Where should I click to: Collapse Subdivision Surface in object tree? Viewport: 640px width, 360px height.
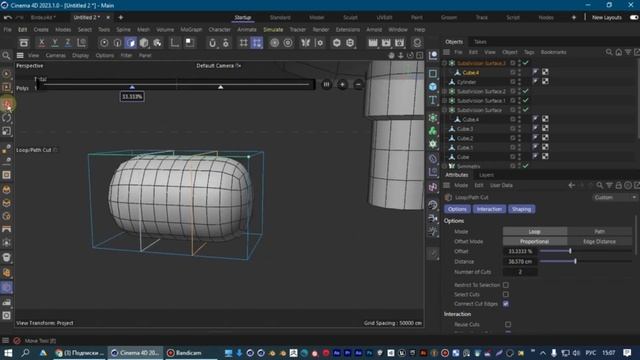click(x=444, y=110)
